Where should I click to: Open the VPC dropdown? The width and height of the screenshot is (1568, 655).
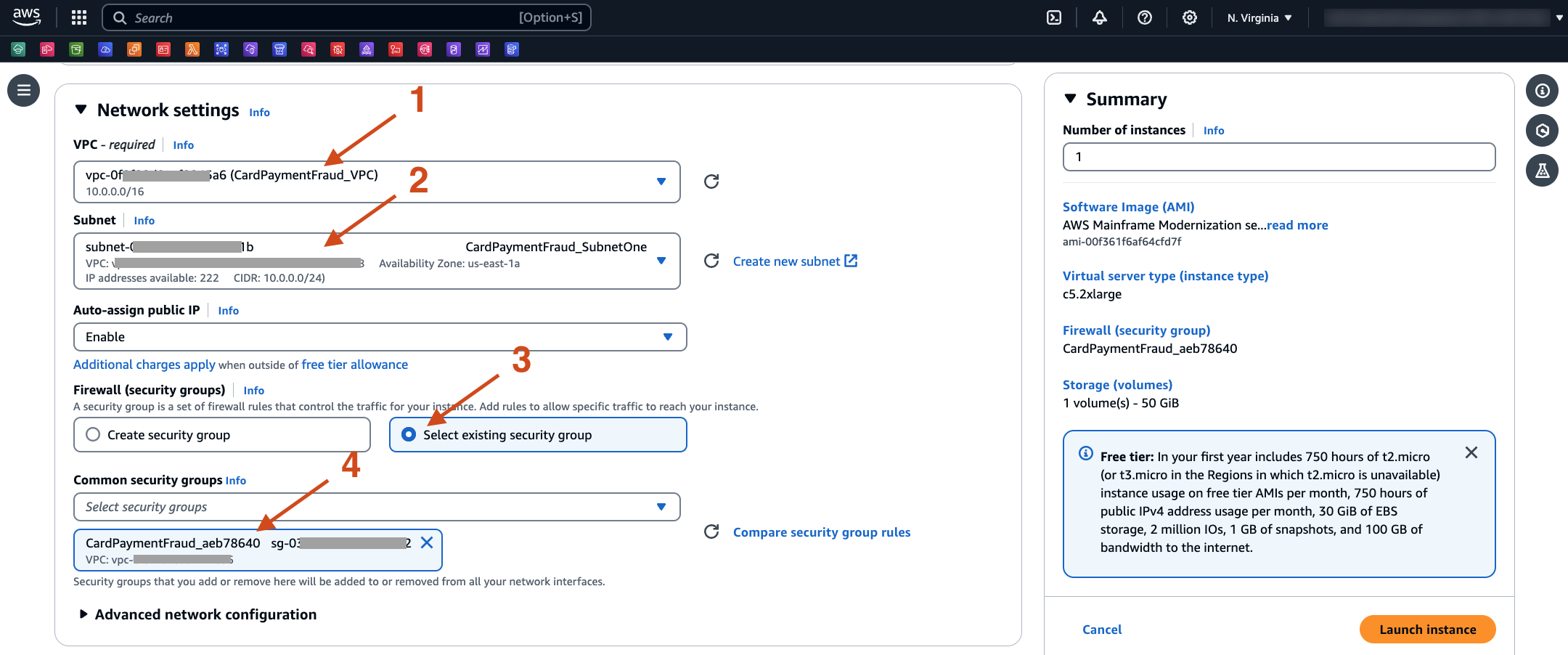click(377, 182)
